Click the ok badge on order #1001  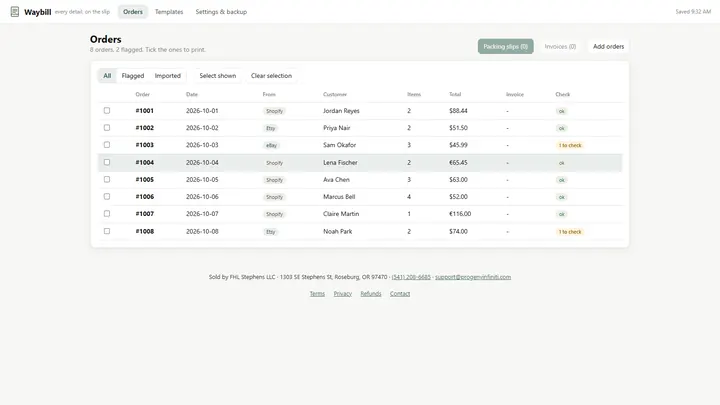pos(561,111)
